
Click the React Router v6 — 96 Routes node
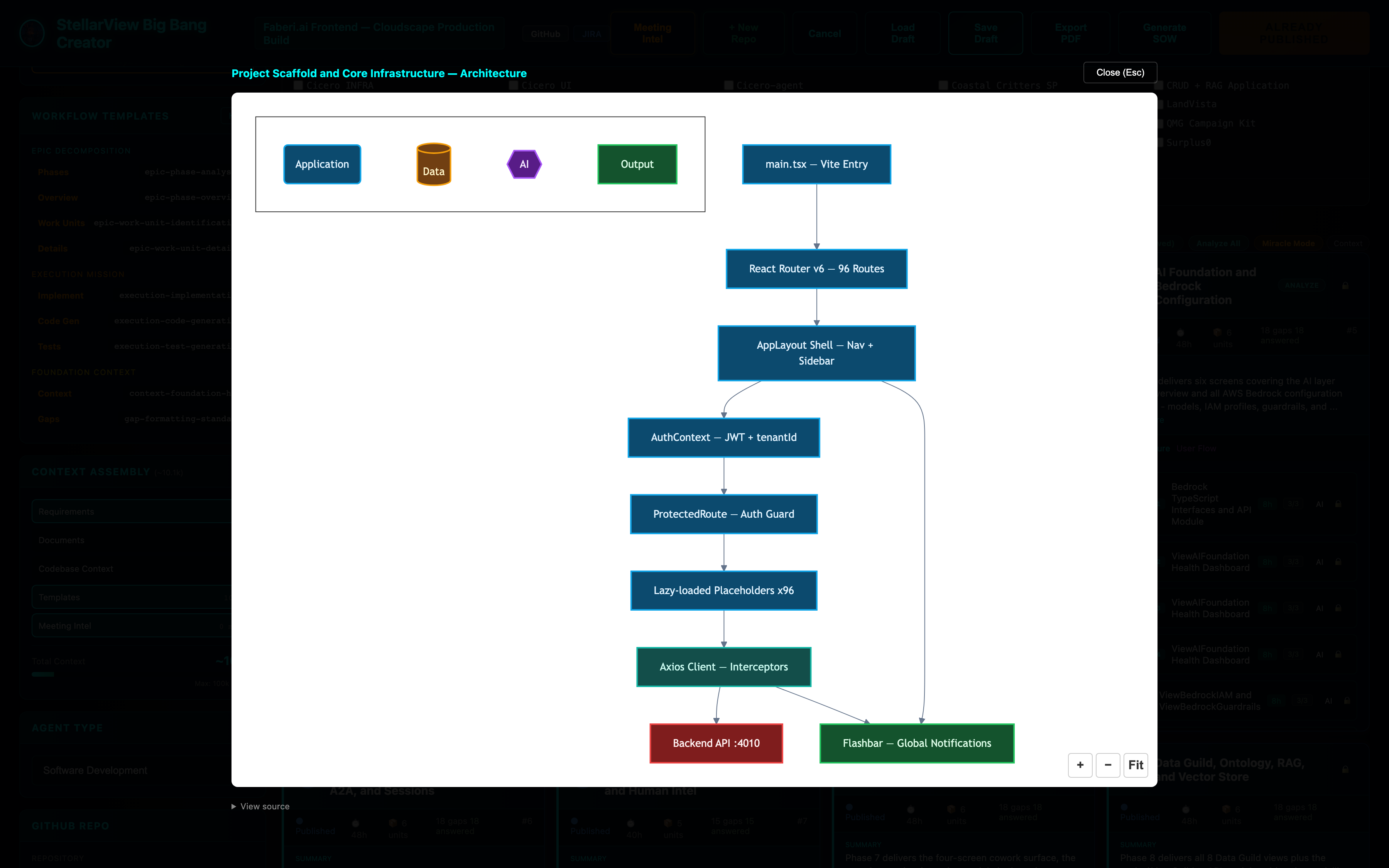pos(816,269)
